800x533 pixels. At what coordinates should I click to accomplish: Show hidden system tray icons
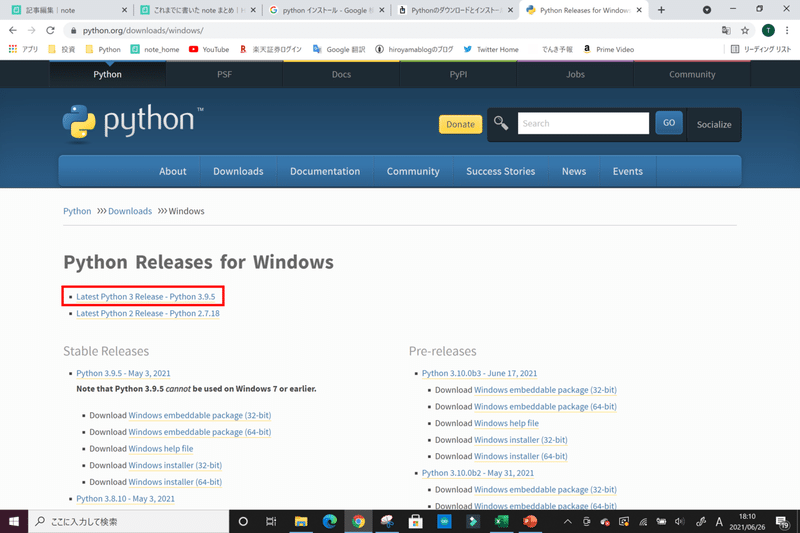(567, 521)
